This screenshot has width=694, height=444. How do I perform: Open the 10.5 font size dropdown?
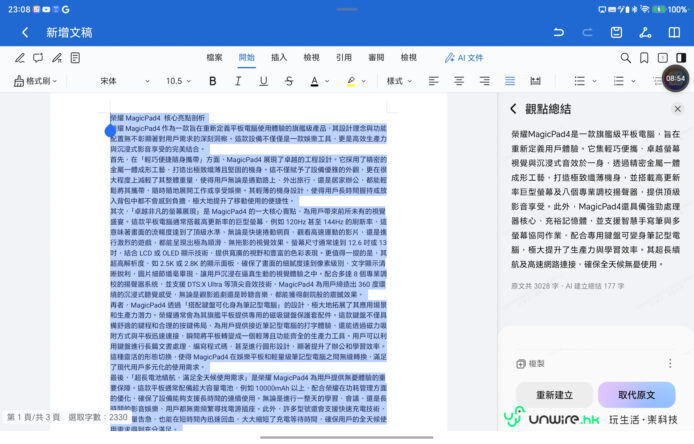pos(178,81)
